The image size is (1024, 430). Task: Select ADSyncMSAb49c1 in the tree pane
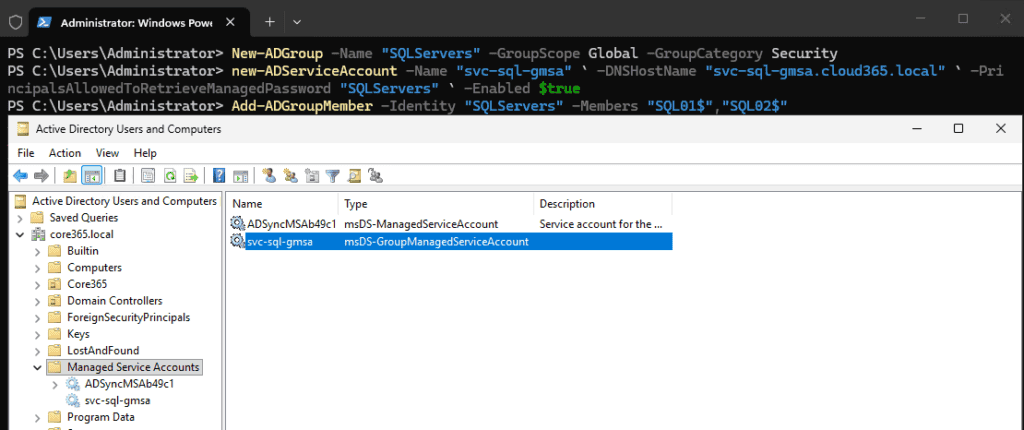(x=129, y=384)
